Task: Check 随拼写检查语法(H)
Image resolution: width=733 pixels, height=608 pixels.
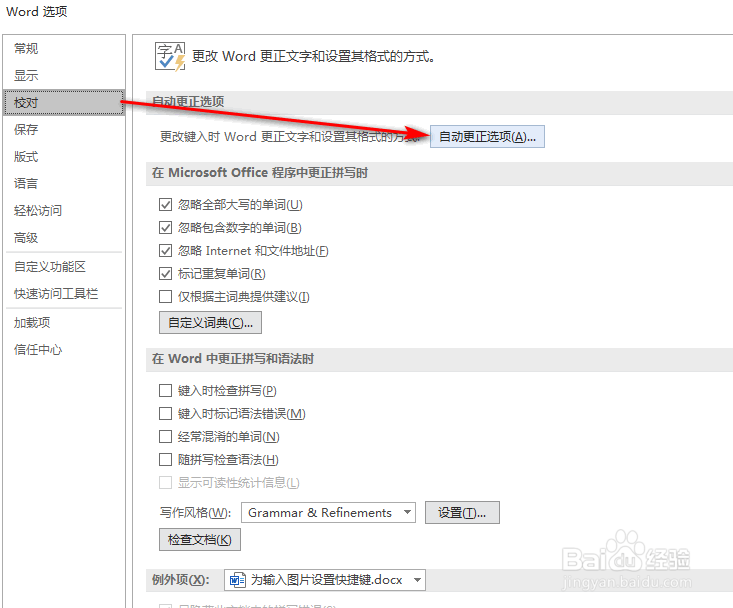Action: click(165, 460)
